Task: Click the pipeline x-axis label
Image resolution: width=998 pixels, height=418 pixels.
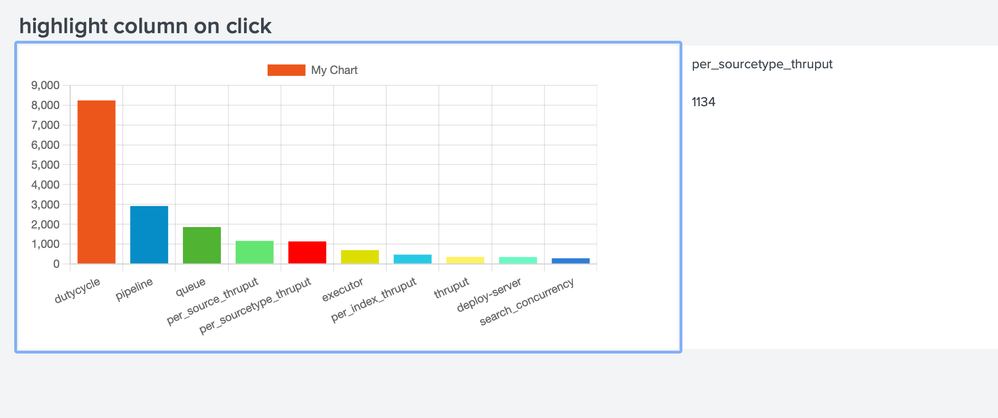Action: 134,289
